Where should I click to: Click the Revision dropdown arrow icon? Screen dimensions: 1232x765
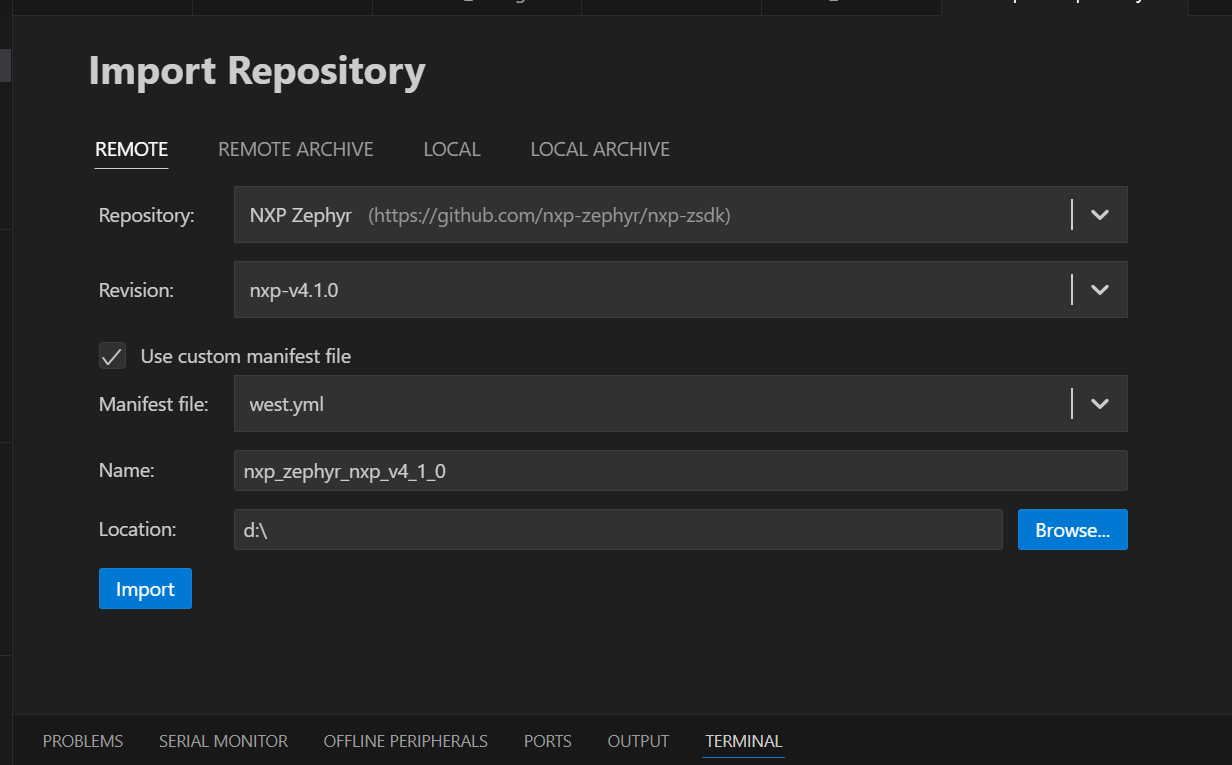1100,289
